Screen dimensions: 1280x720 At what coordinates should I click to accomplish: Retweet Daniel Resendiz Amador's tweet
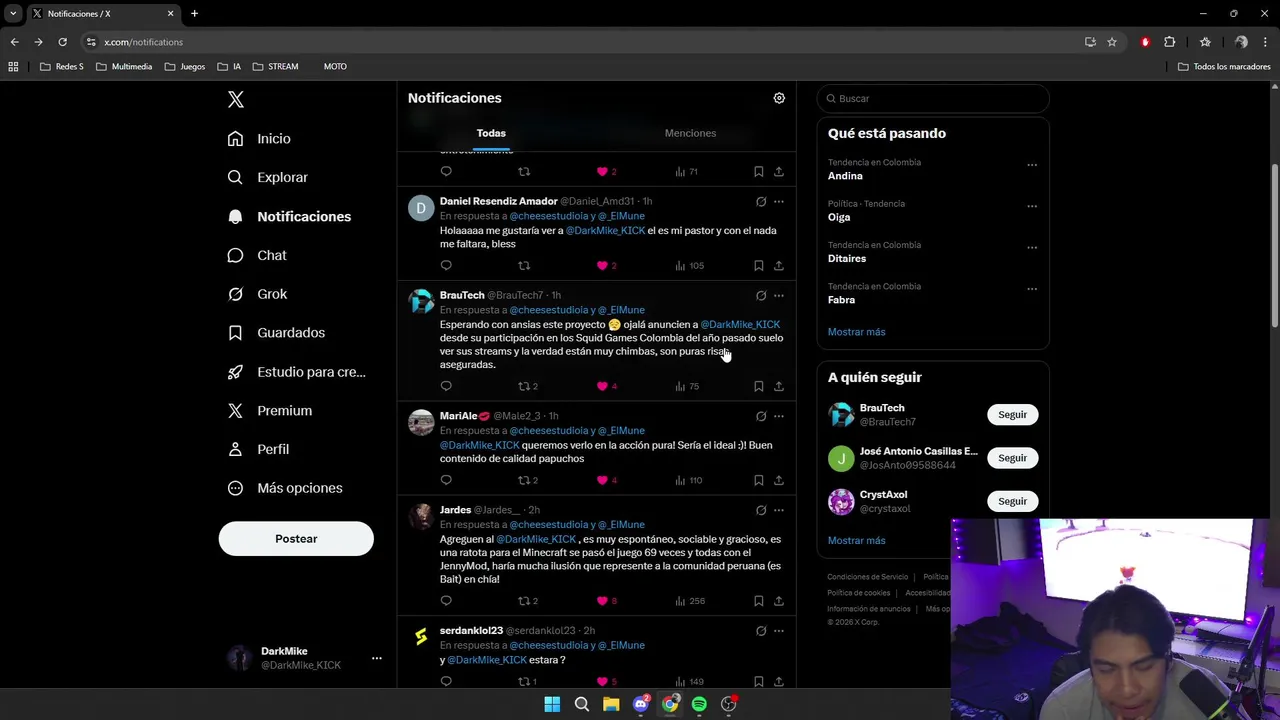click(524, 265)
